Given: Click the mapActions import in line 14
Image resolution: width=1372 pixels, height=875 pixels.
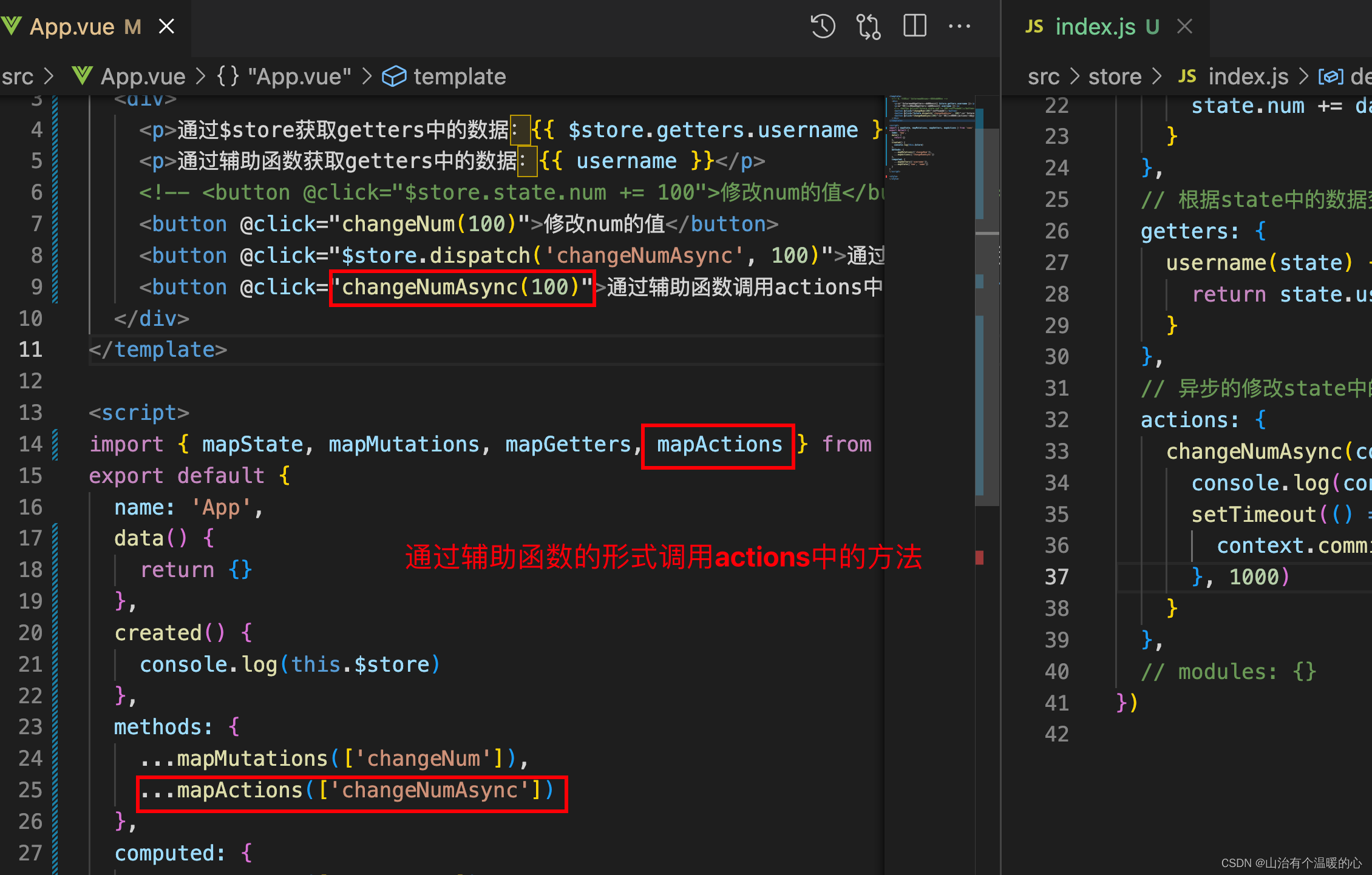Looking at the screenshot, I should click(719, 445).
